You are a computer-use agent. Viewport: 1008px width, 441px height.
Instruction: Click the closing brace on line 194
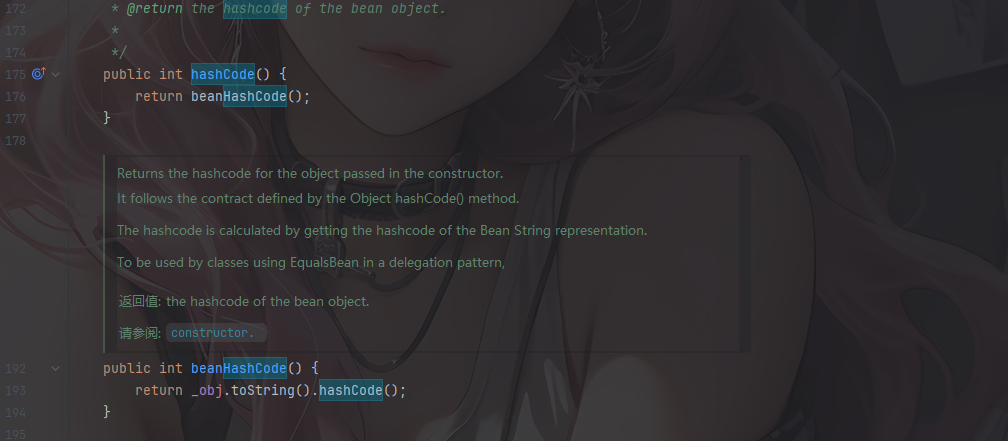point(107,411)
